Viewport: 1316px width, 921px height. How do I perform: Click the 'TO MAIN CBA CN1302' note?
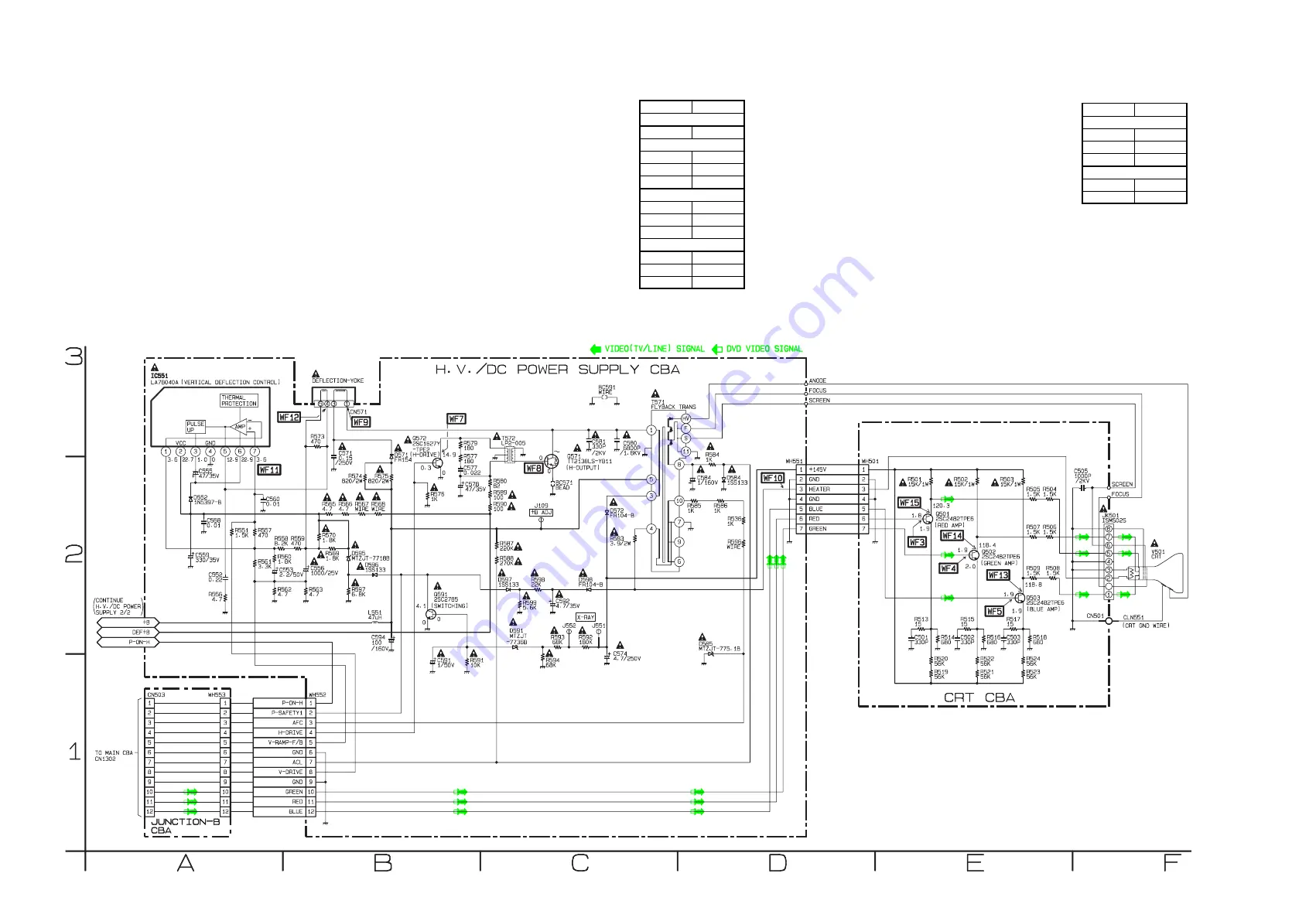(114, 756)
